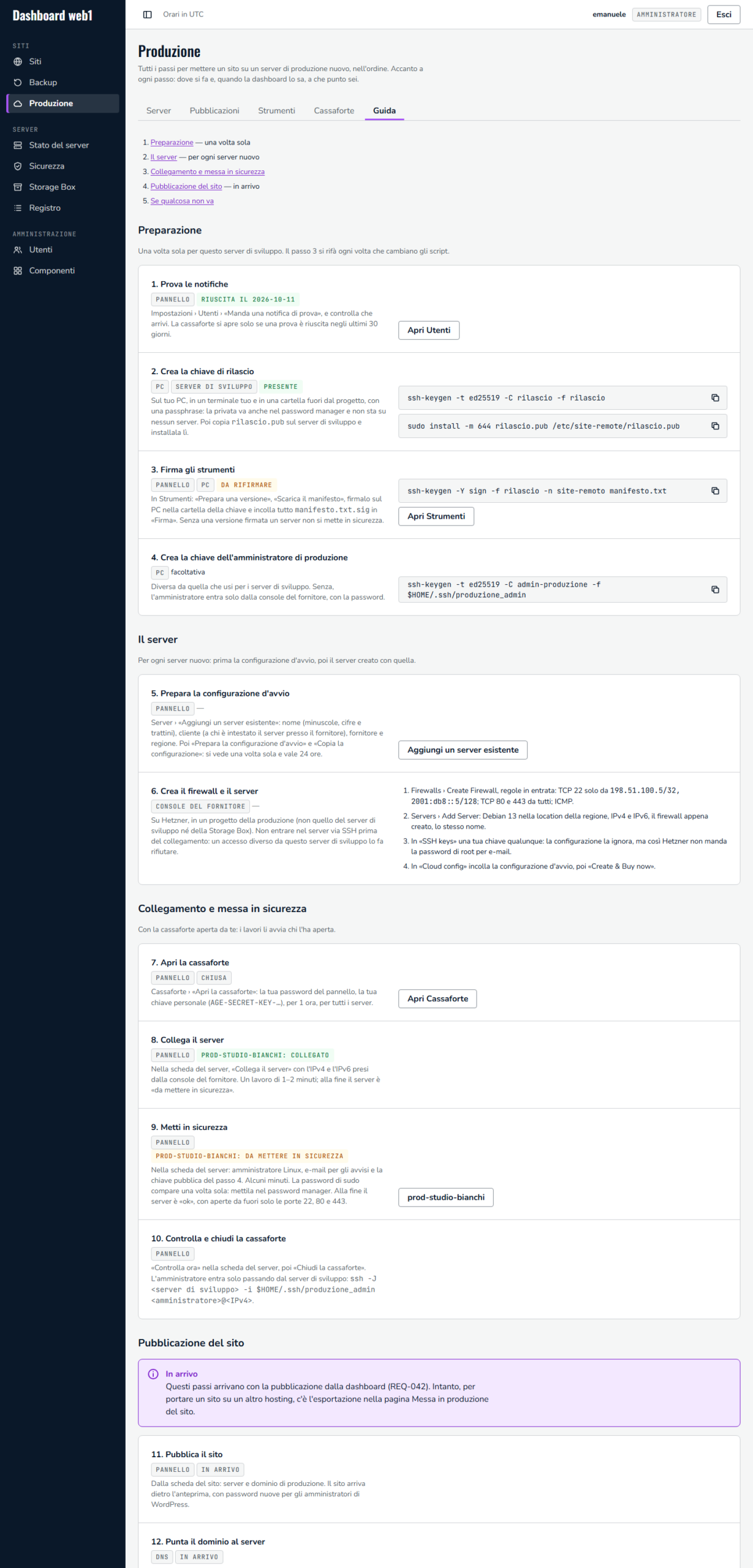The width and height of the screenshot is (753, 1568).
Task: Click the Componenti grid icon
Action: pos(18,271)
